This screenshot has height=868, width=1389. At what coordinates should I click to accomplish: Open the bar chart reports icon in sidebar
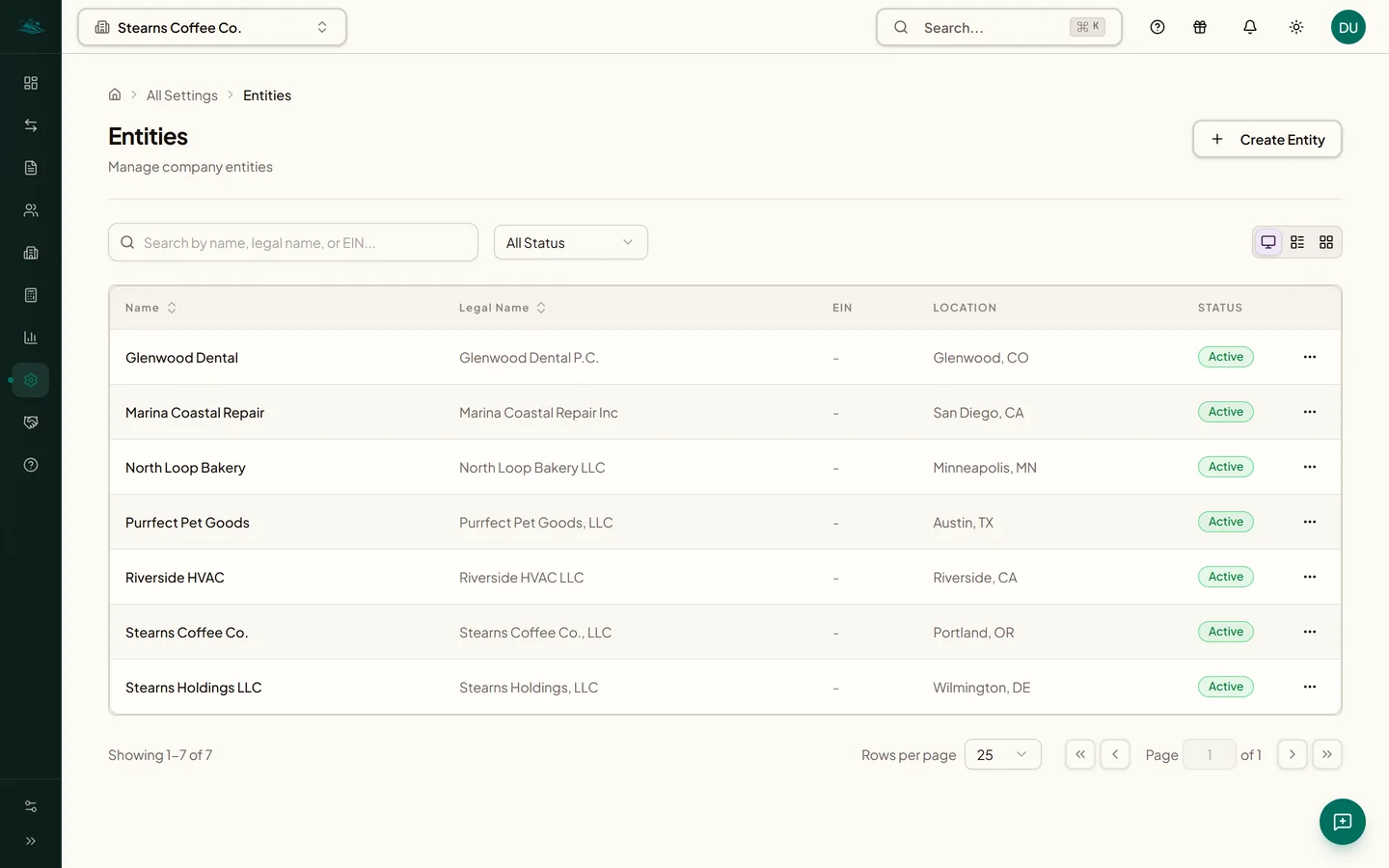(31, 338)
